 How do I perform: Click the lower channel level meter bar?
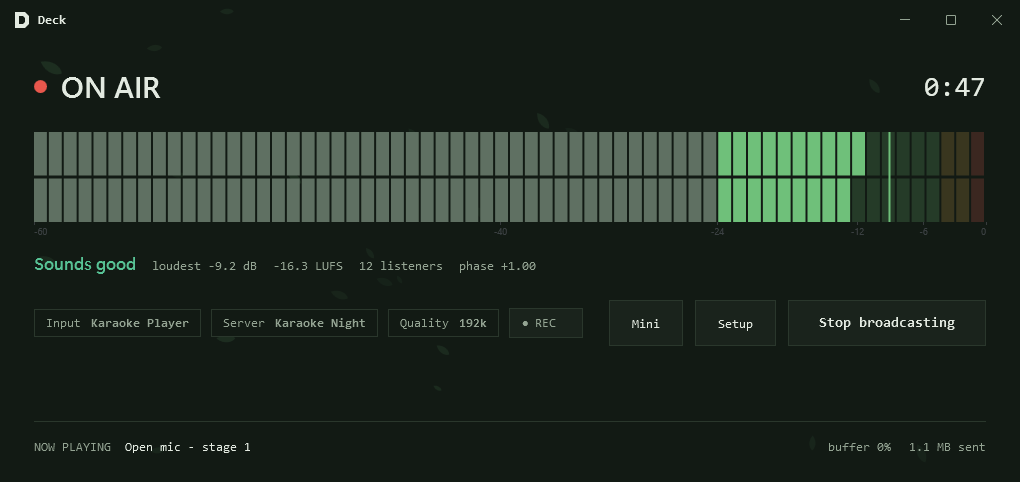[x=509, y=200]
